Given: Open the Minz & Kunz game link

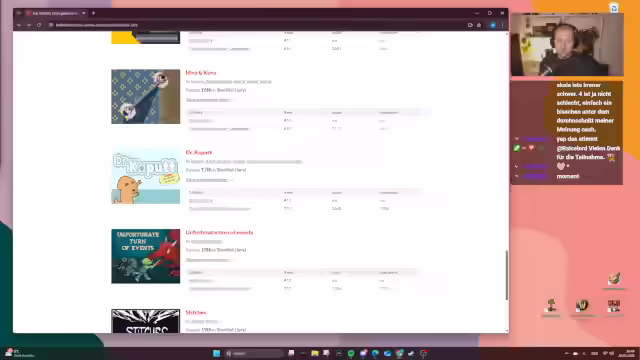Looking at the screenshot, I should click(201, 73).
